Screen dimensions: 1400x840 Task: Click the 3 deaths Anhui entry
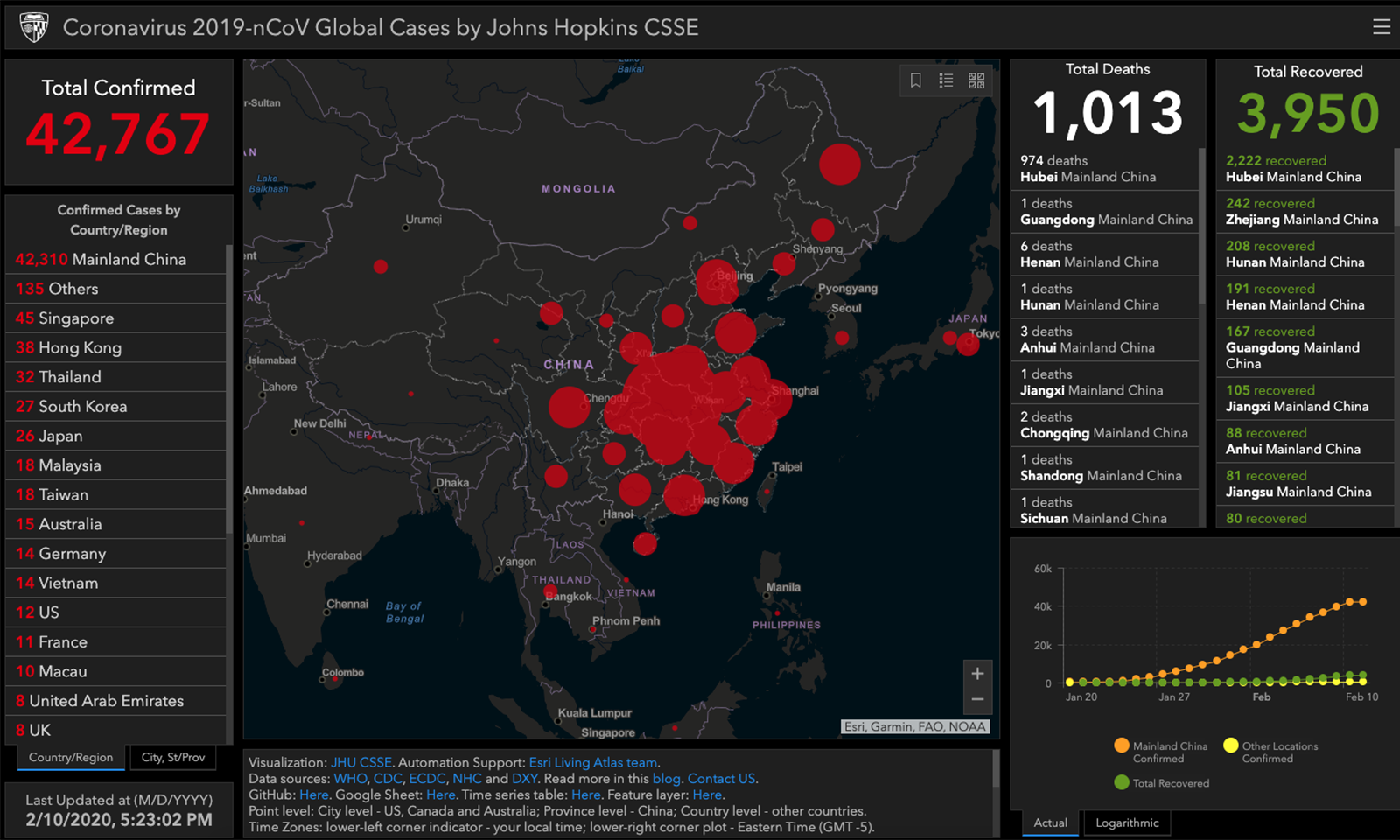tap(1104, 339)
